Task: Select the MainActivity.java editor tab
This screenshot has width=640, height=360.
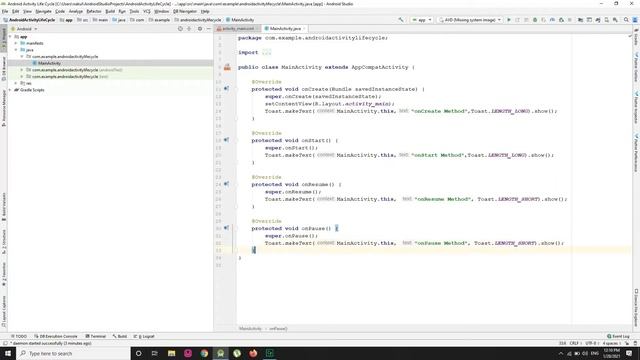Action: click(x=285, y=29)
